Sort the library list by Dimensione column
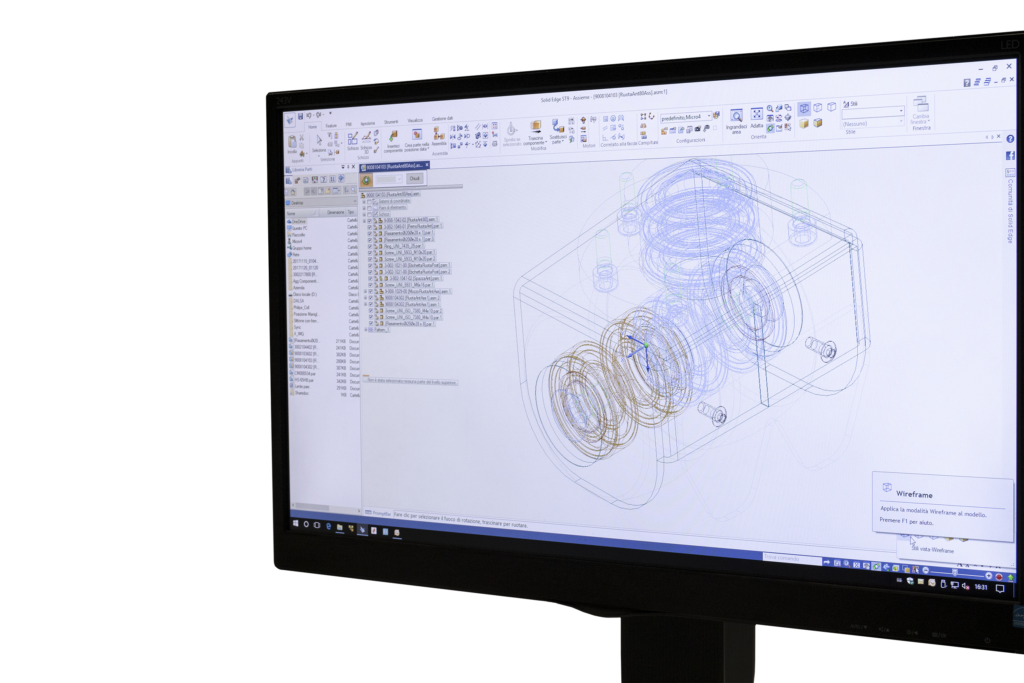This screenshot has width=1024, height=683. point(334,212)
